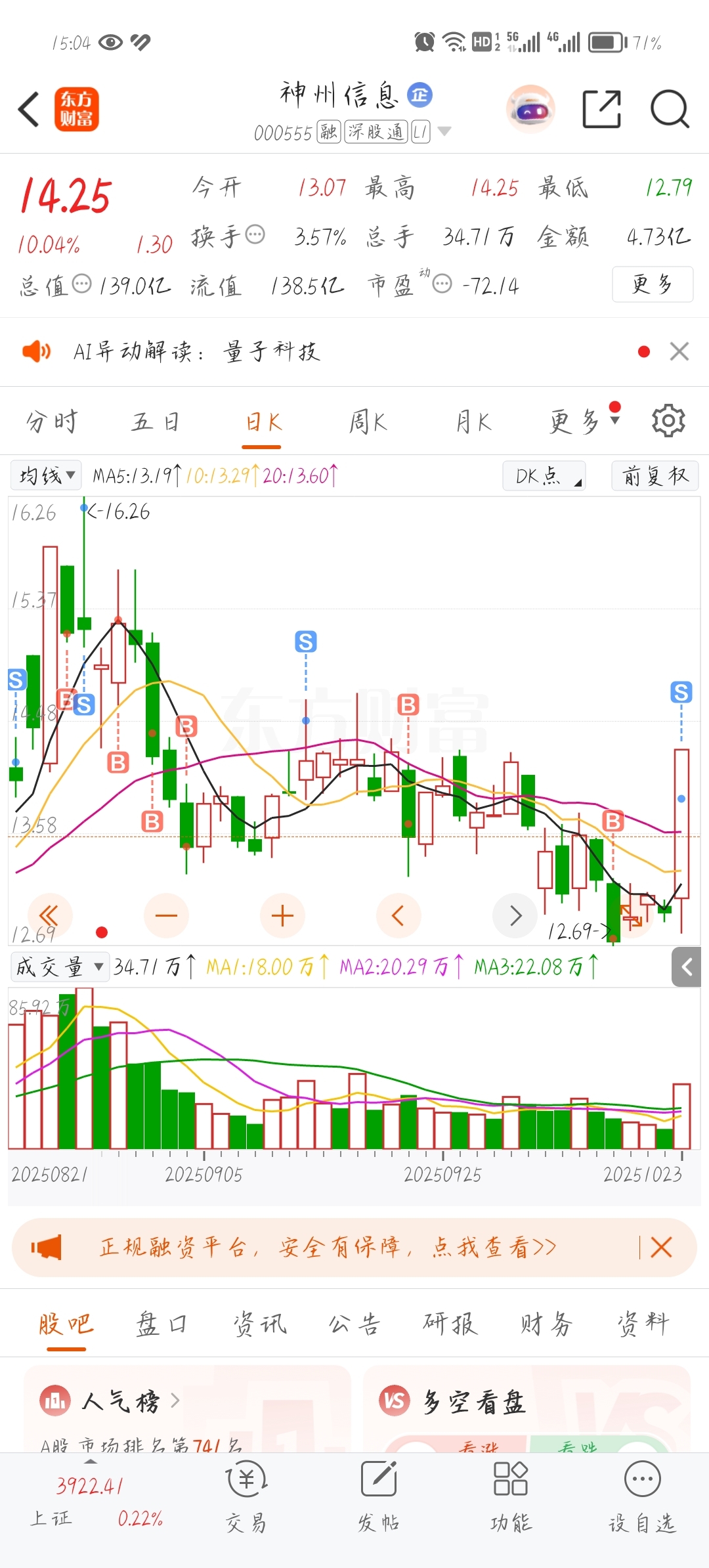Tap the current price 14.25
The image size is (709, 1568).
pos(66,195)
